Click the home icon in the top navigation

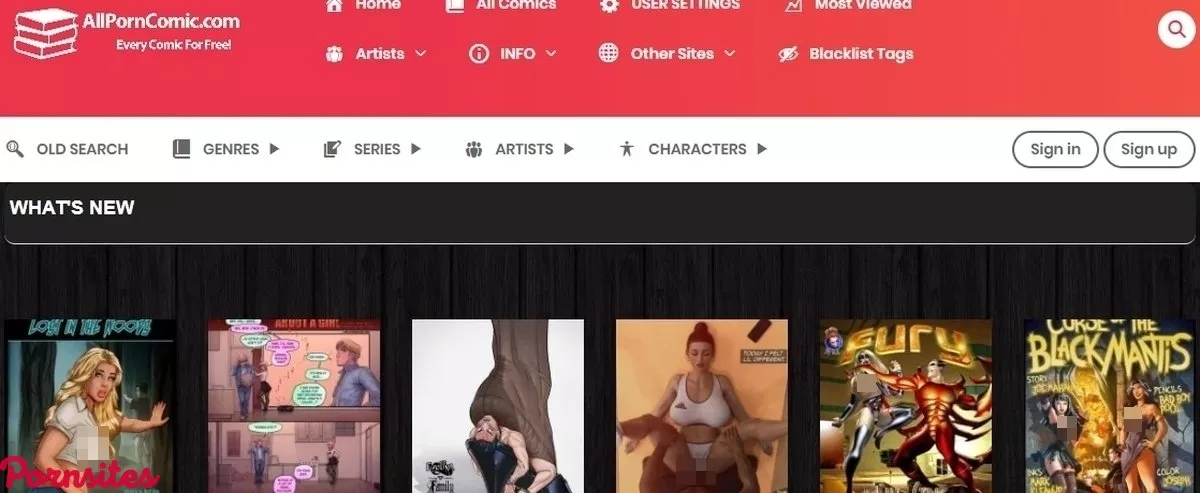coord(335,6)
